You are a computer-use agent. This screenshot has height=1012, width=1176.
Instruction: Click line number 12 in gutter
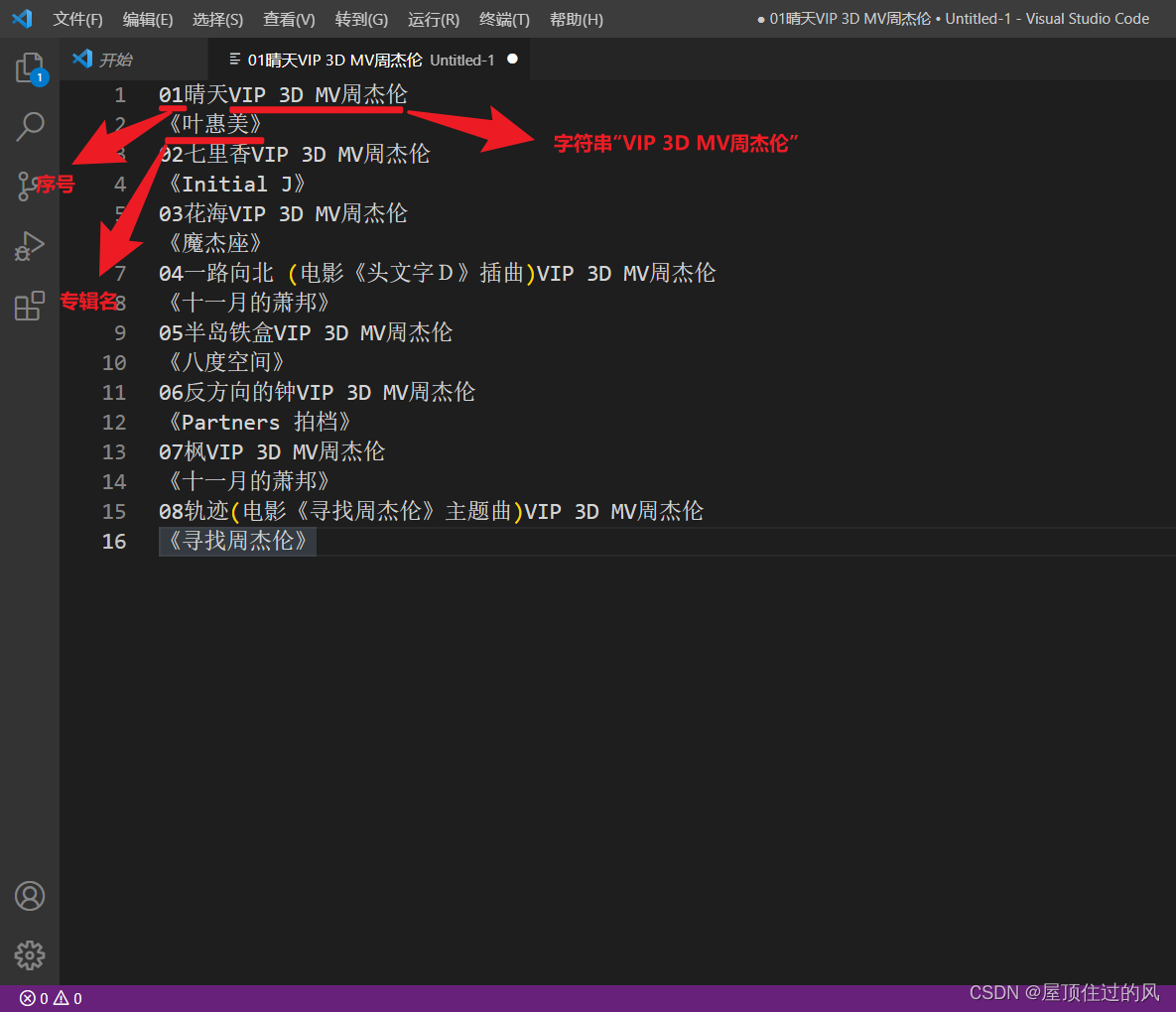coord(114,422)
